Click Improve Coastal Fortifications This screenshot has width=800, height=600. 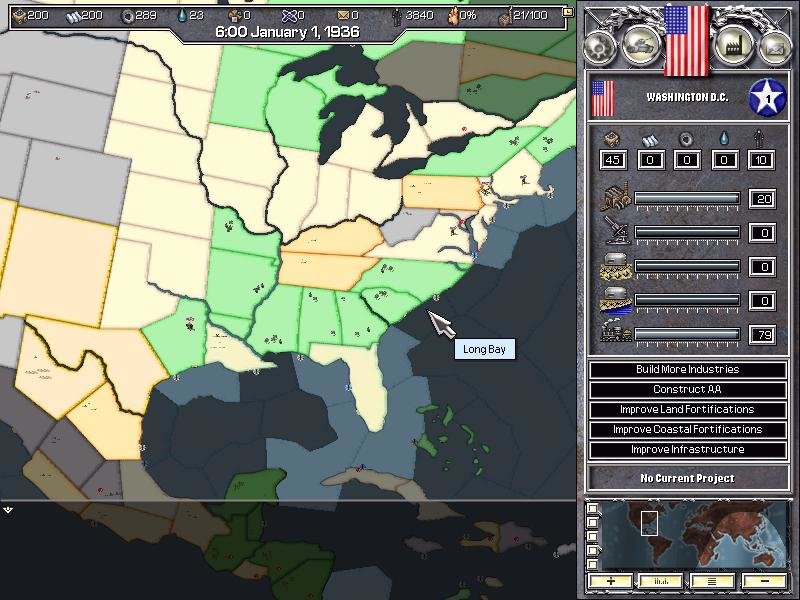687,430
